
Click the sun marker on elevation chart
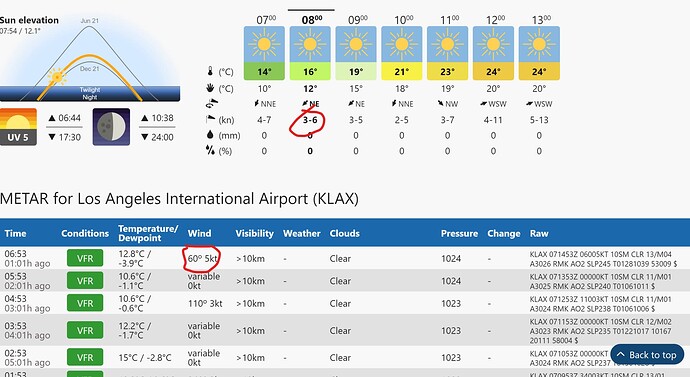coord(58,77)
